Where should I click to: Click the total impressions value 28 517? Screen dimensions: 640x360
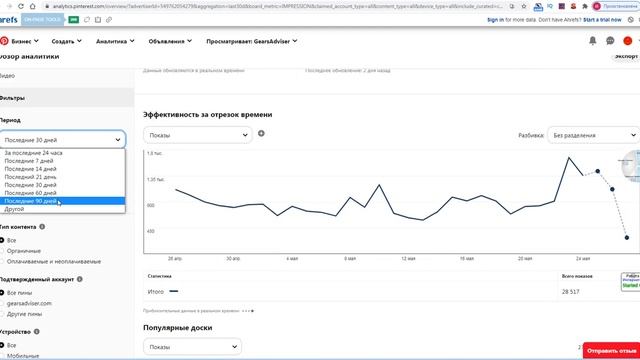click(570, 291)
